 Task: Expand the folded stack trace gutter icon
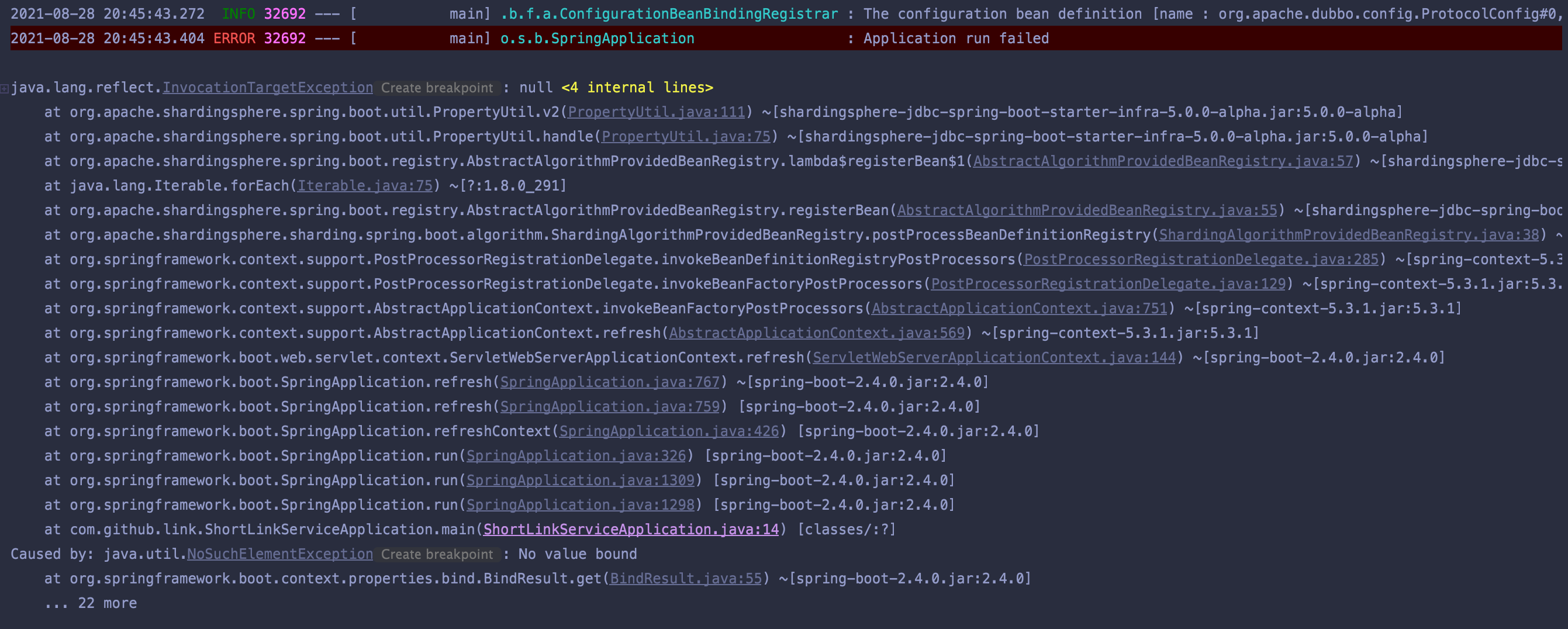4,89
